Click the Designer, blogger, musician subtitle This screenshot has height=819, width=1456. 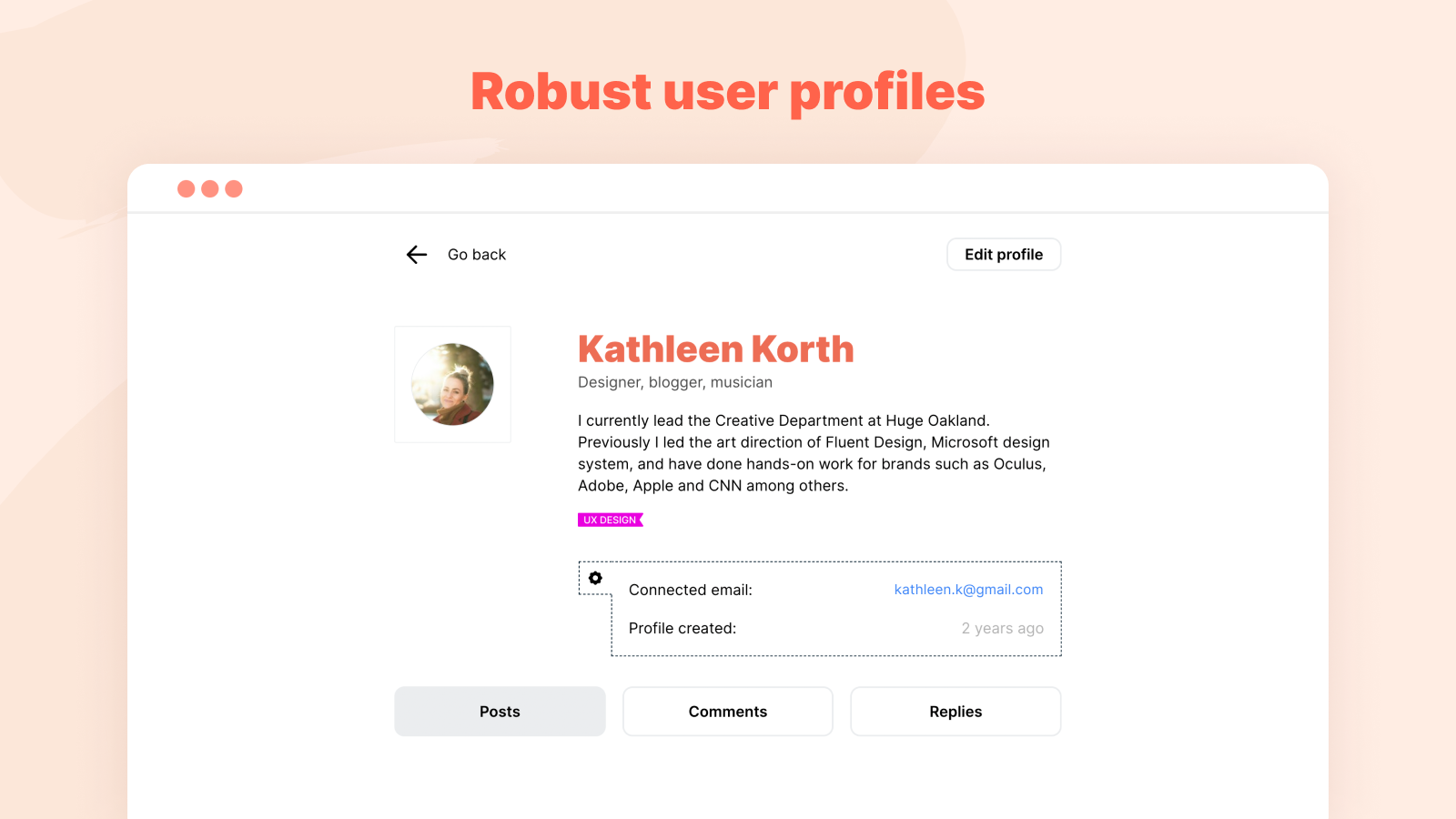(675, 382)
